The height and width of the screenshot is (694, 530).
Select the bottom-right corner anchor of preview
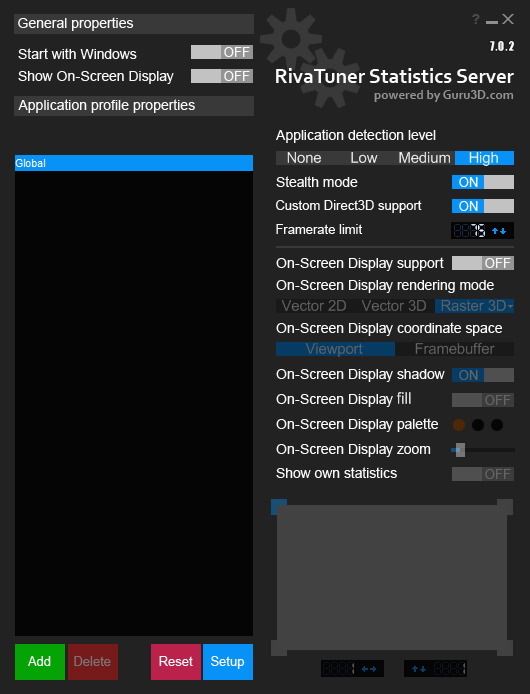[x=505, y=648]
